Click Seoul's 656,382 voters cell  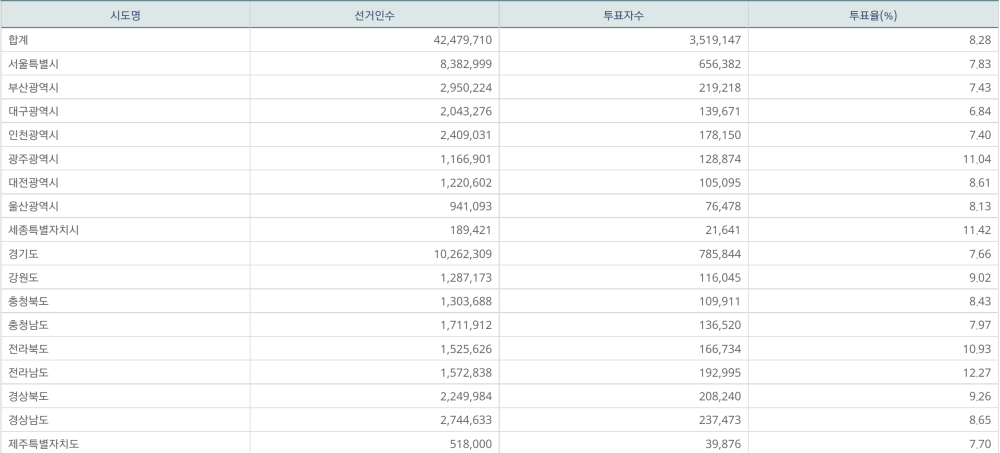716,64
